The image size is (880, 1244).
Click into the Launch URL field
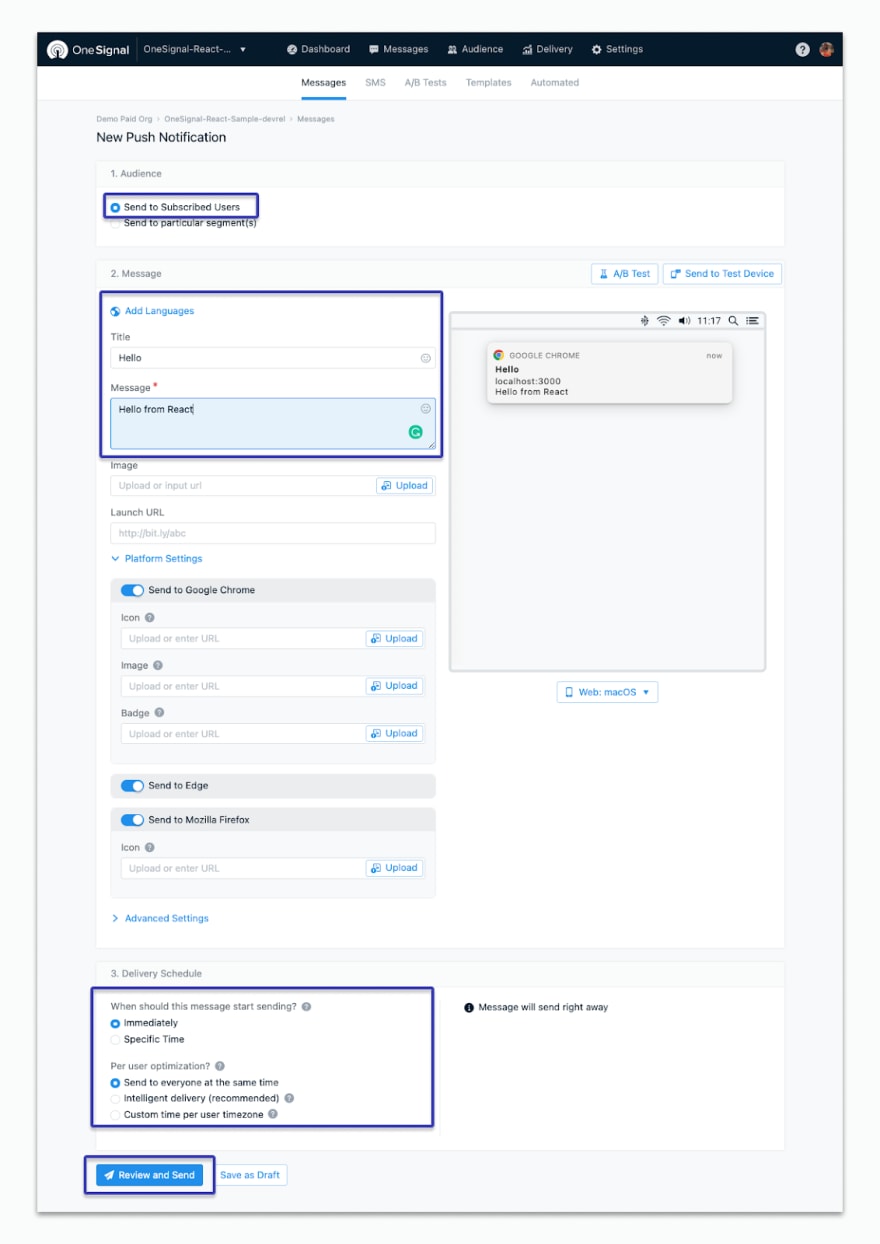(x=273, y=533)
